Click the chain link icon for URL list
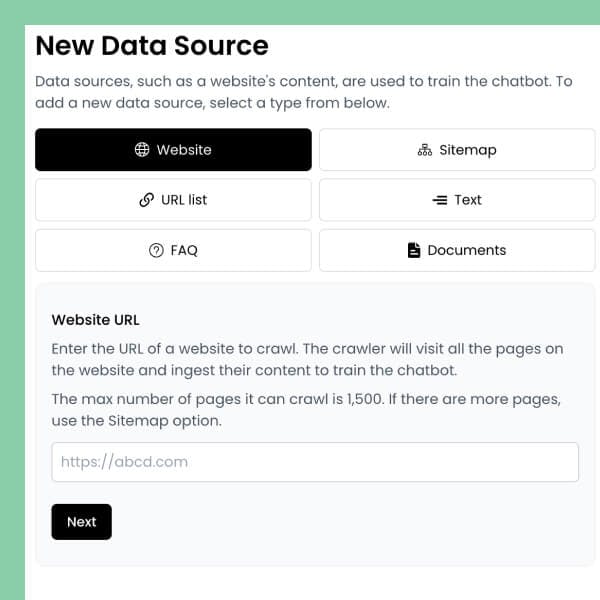The height and width of the screenshot is (600, 600). click(x=147, y=200)
